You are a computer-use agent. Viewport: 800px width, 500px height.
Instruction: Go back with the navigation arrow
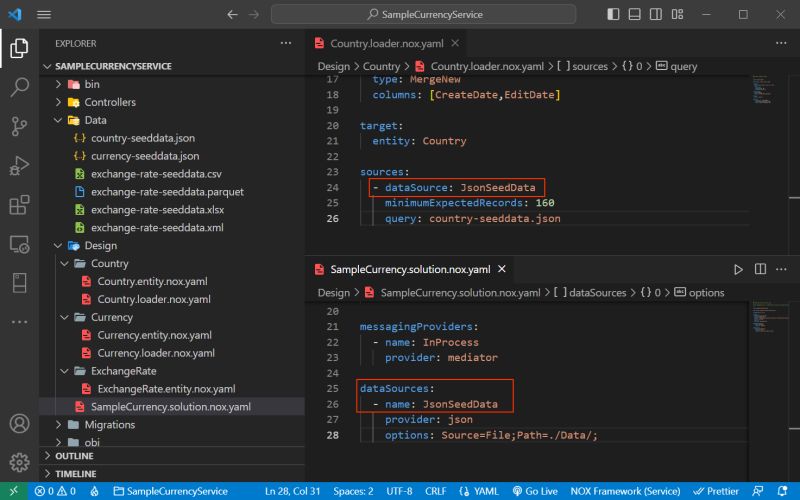tap(232, 14)
